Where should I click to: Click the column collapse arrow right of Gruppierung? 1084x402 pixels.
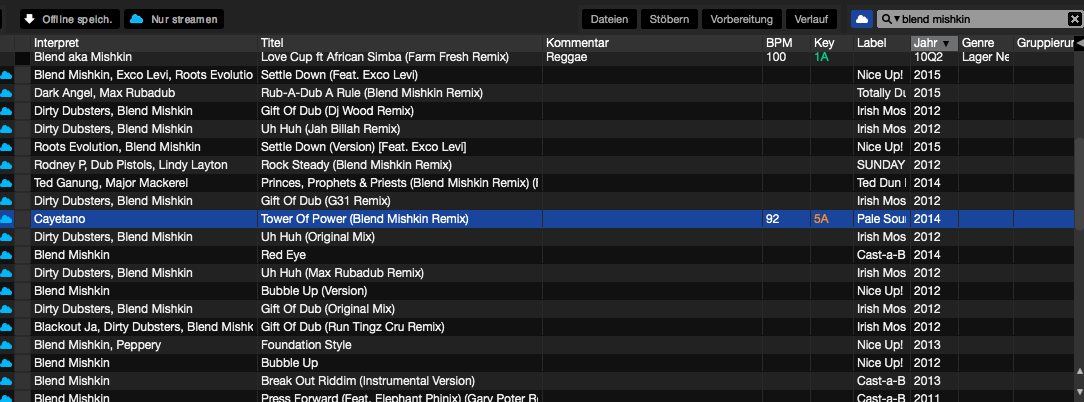[x=1079, y=43]
